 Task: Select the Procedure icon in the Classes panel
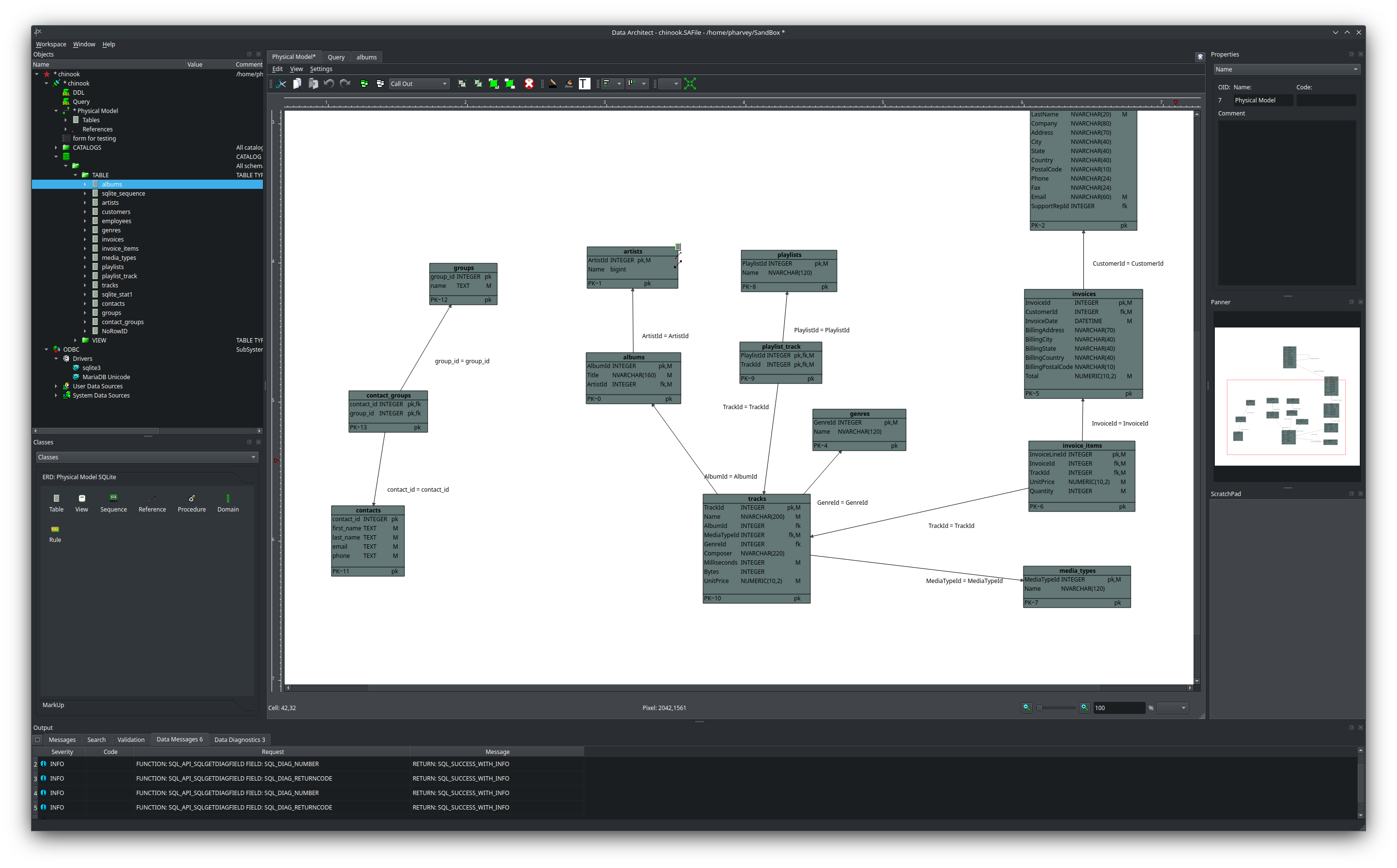(191, 499)
